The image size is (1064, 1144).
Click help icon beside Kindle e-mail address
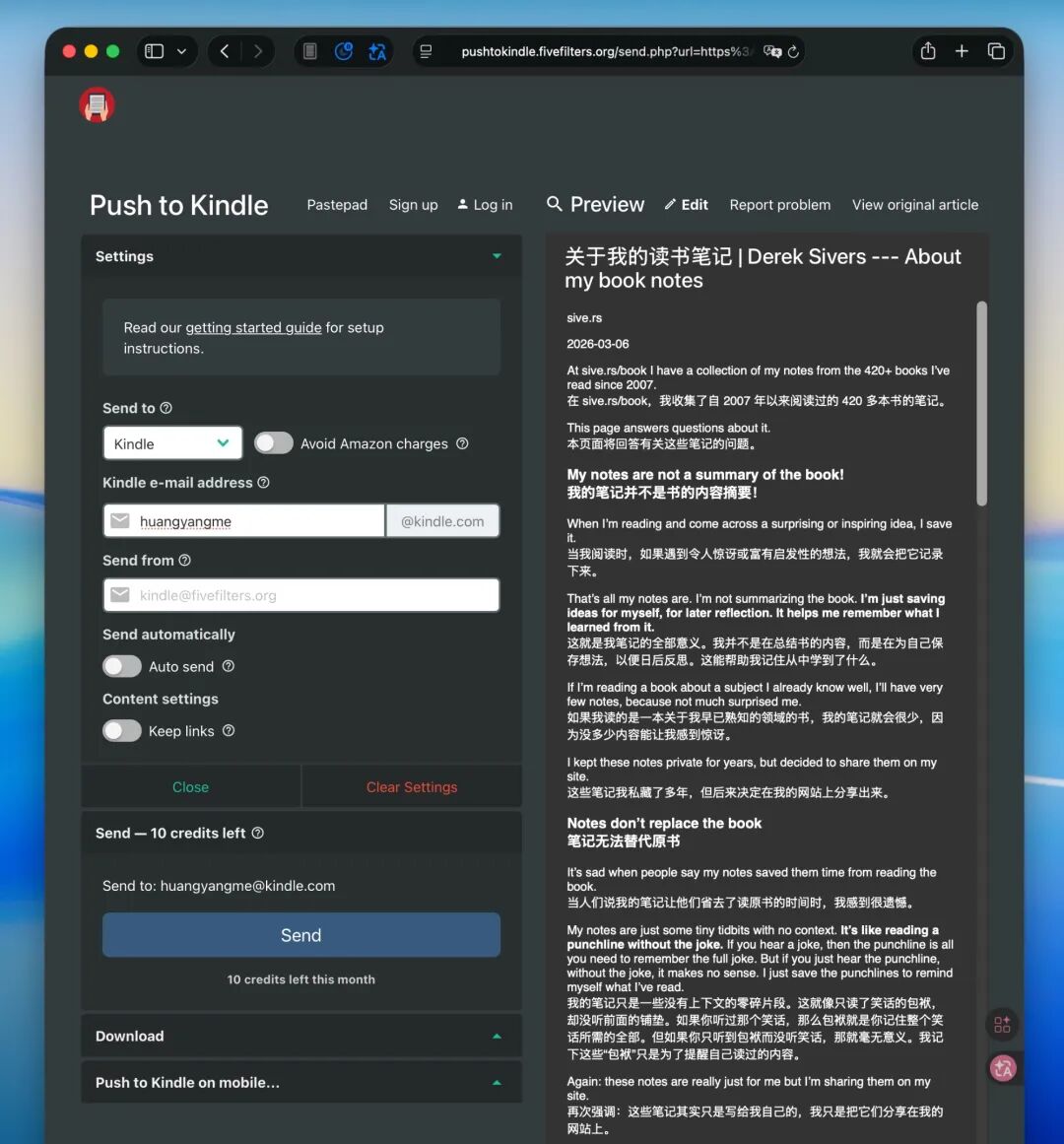tap(263, 483)
